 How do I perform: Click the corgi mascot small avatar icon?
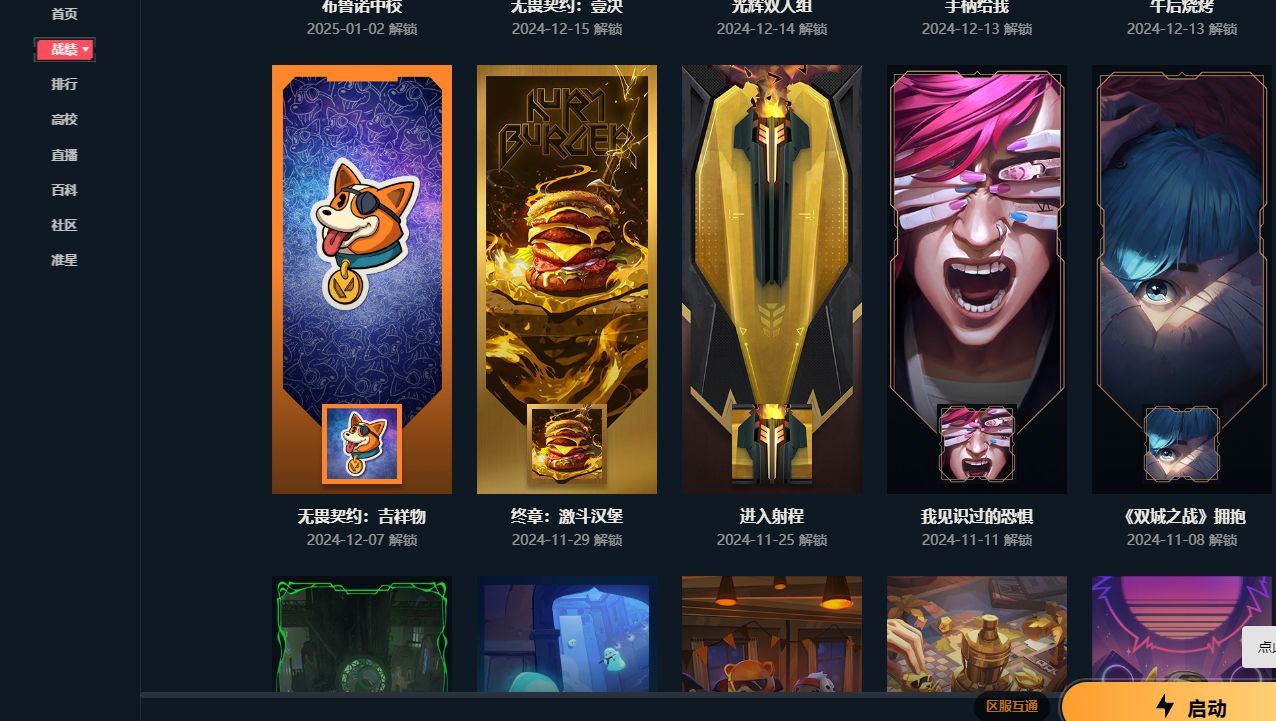point(362,443)
